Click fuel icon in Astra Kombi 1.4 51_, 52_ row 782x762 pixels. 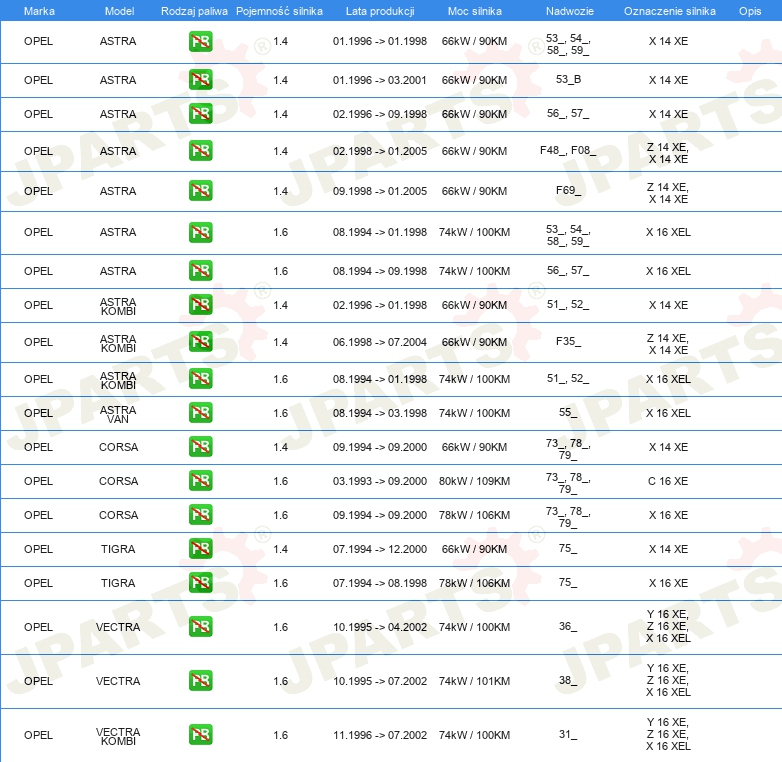click(200, 305)
